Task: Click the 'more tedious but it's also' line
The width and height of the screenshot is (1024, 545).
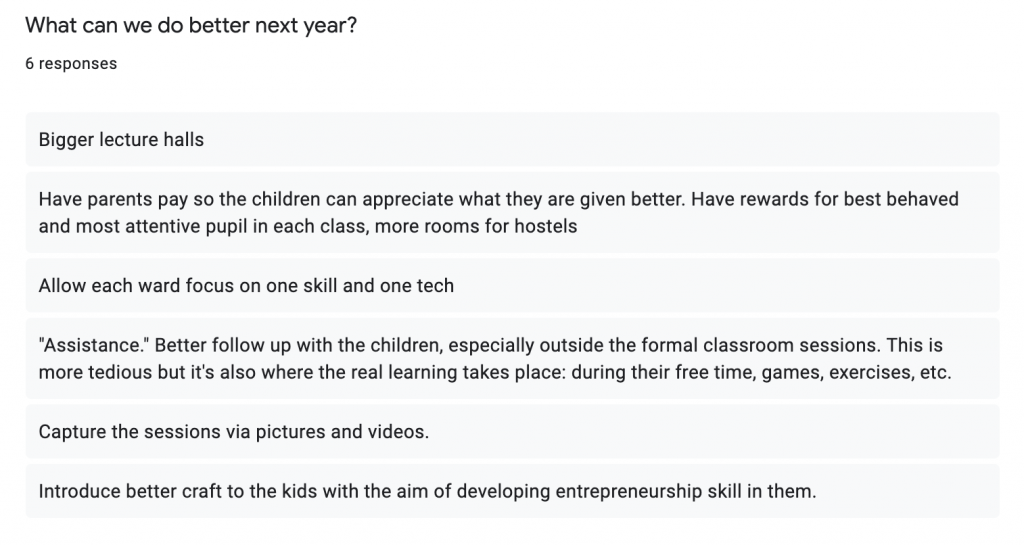Action: 494,372
